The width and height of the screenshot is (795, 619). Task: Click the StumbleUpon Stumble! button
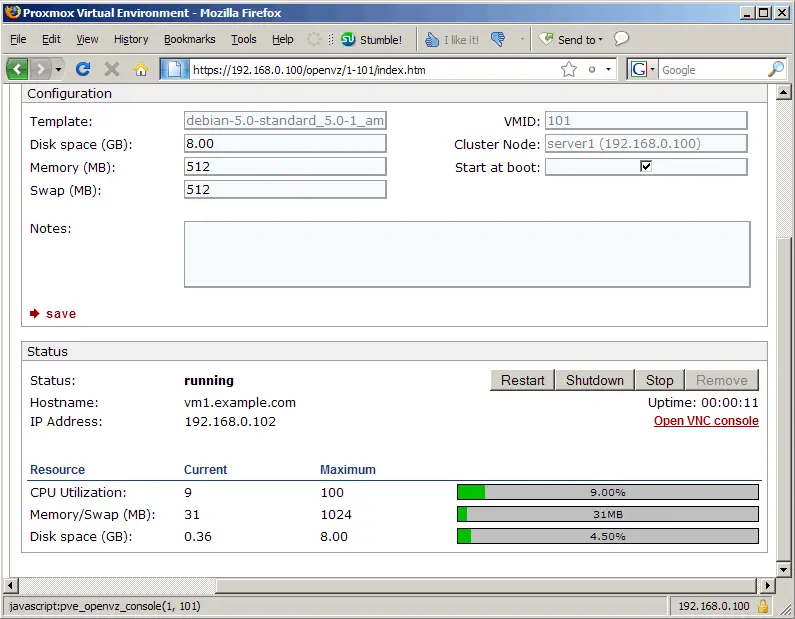[371, 40]
